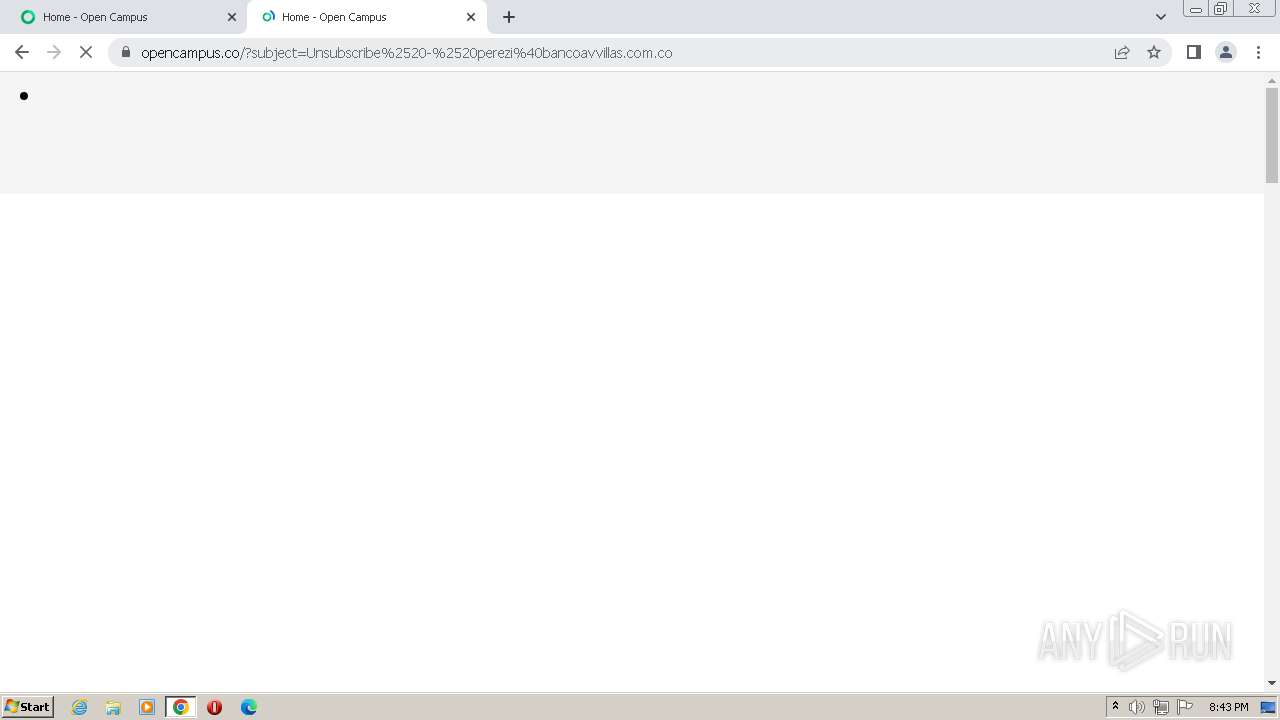Click scrollbar down arrow
Screen dimensions: 1280x720
click(1272, 683)
